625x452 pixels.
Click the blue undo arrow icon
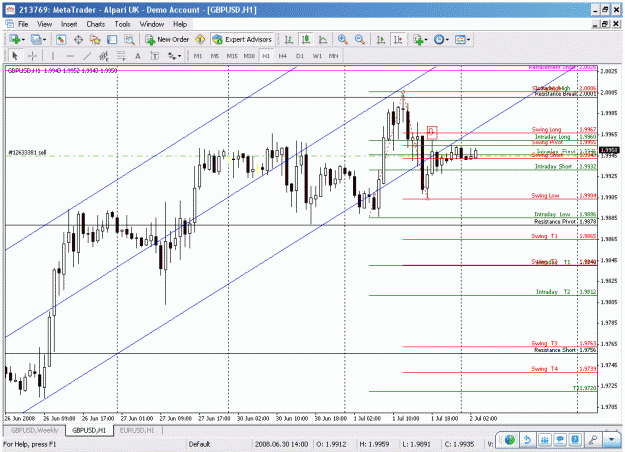[527, 440]
